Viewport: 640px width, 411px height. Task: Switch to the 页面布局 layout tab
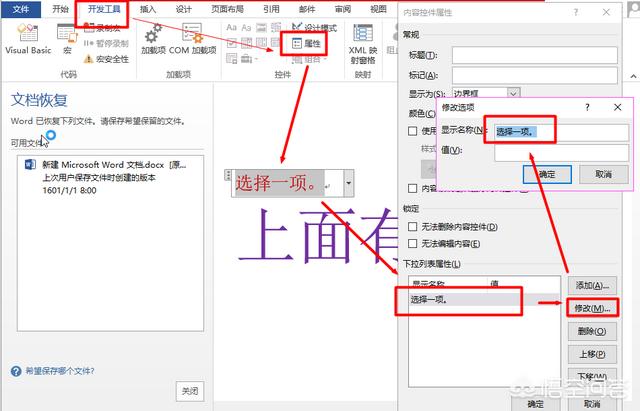[x=227, y=9]
